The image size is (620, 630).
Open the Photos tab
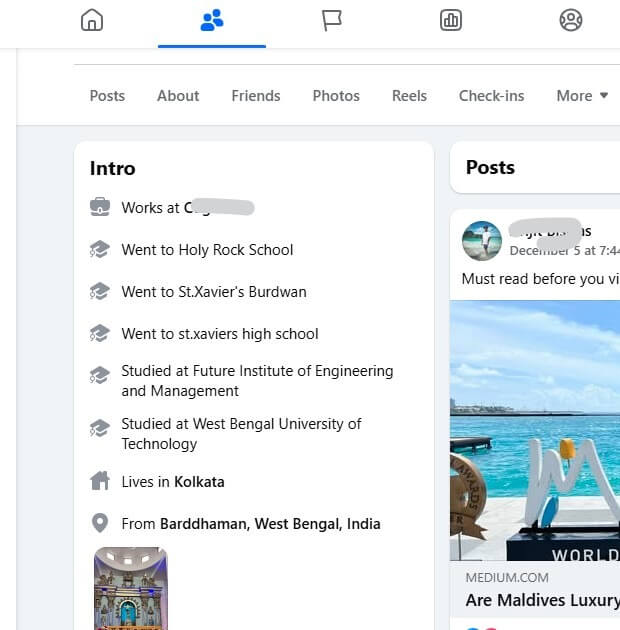tap(336, 96)
